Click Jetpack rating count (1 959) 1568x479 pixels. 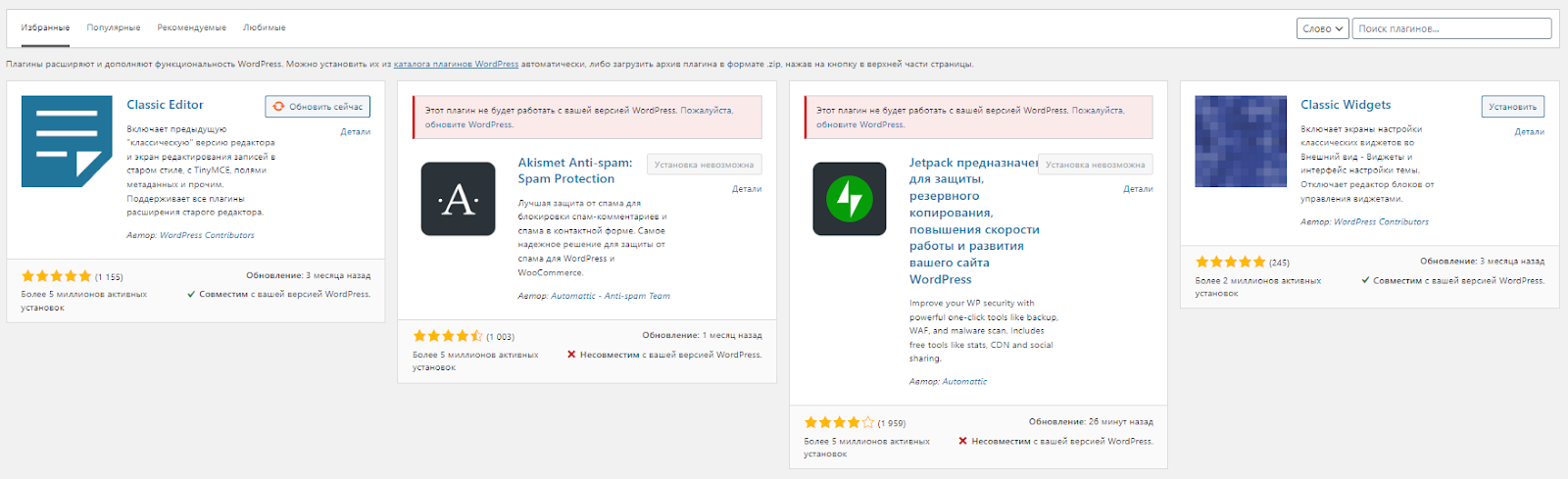(x=892, y=423)
